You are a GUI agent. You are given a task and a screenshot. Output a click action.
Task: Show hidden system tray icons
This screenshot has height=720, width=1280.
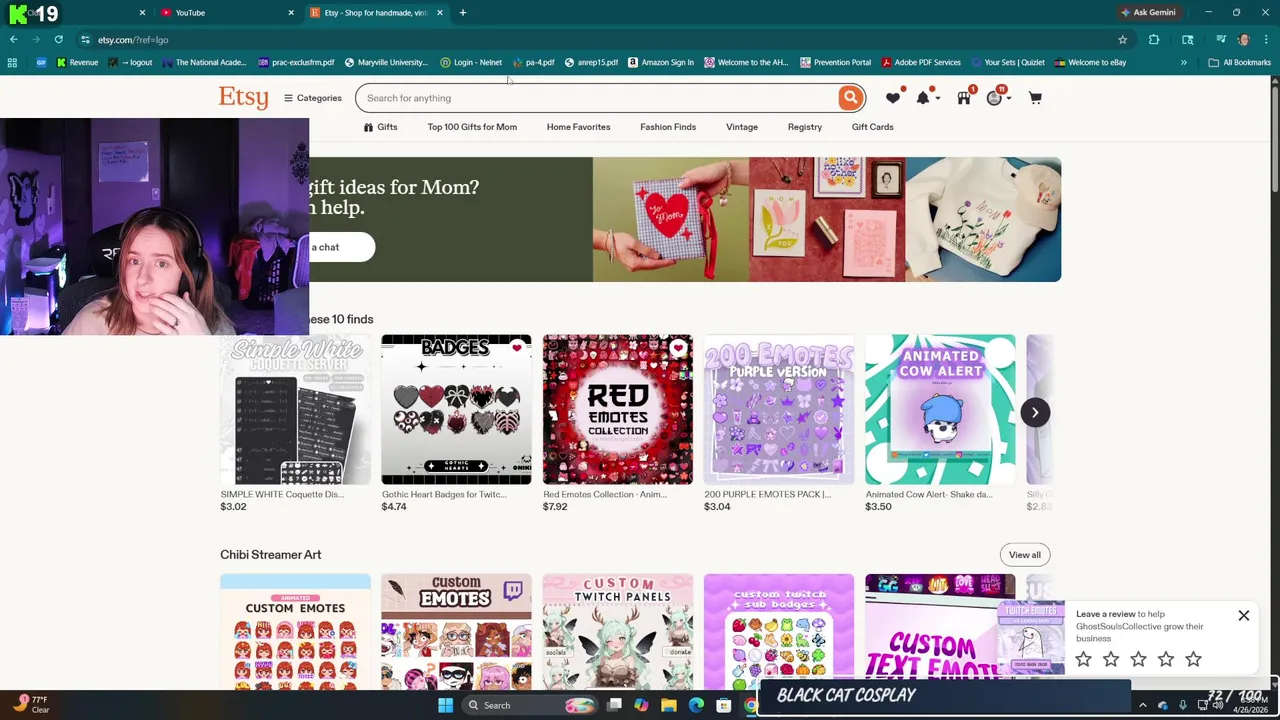point(1142,705)
